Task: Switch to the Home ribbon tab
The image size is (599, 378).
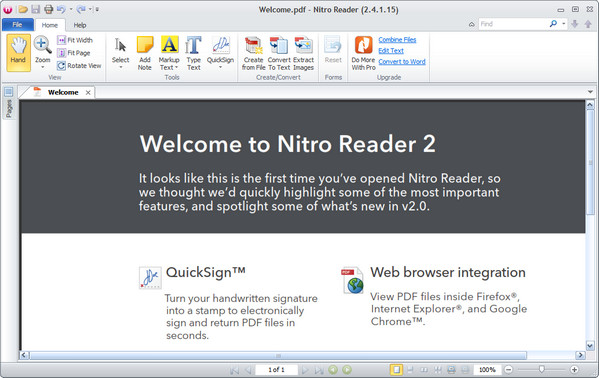Action: click(50, 25)
